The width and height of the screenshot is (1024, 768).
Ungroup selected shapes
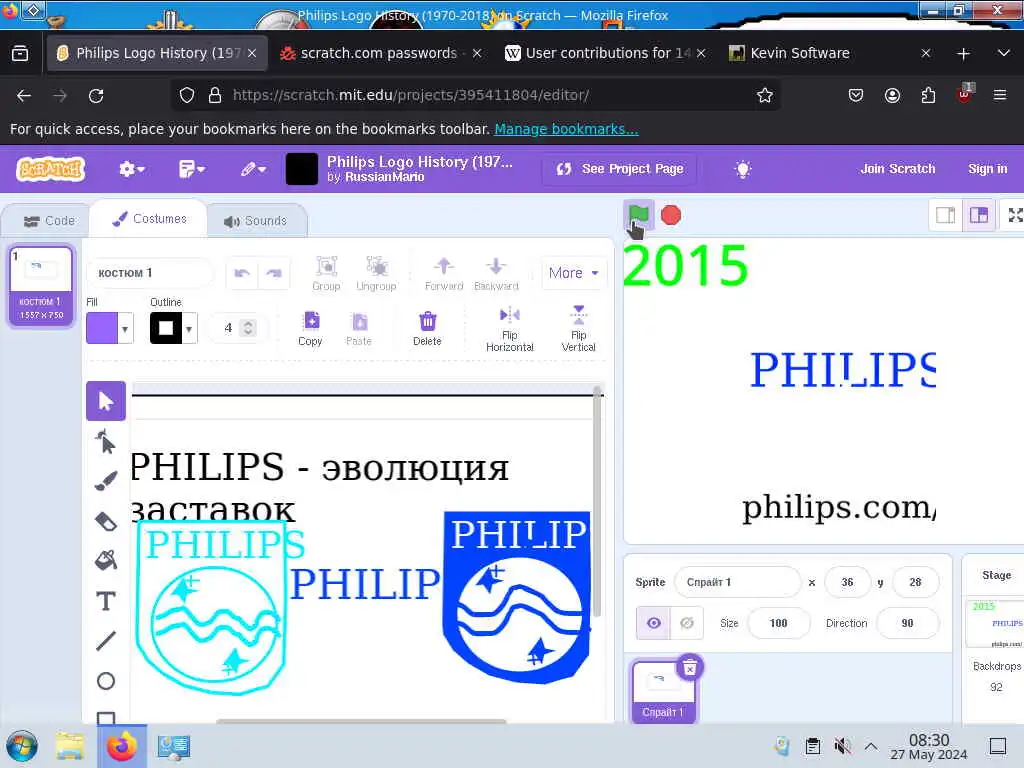[376, 273]
